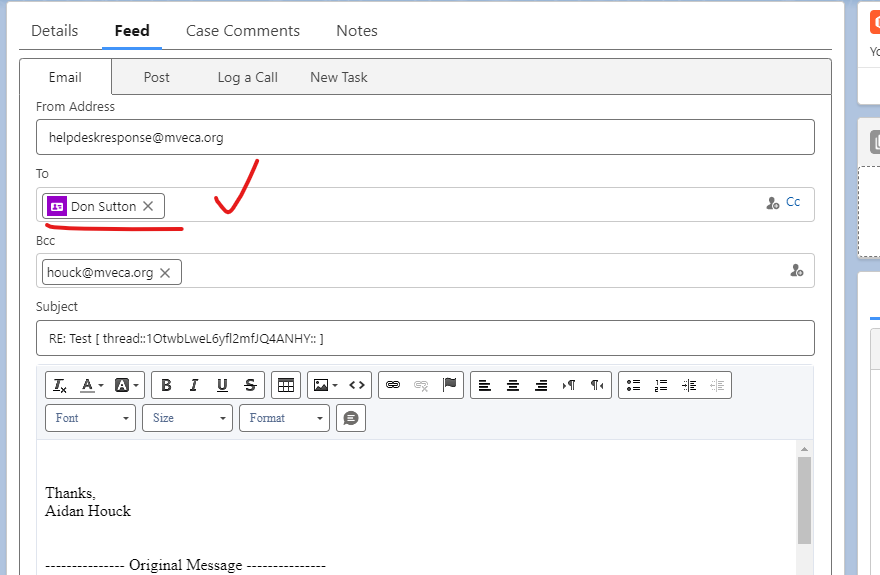
Task: Insert a bulleted list
Action: pos(633,385)
